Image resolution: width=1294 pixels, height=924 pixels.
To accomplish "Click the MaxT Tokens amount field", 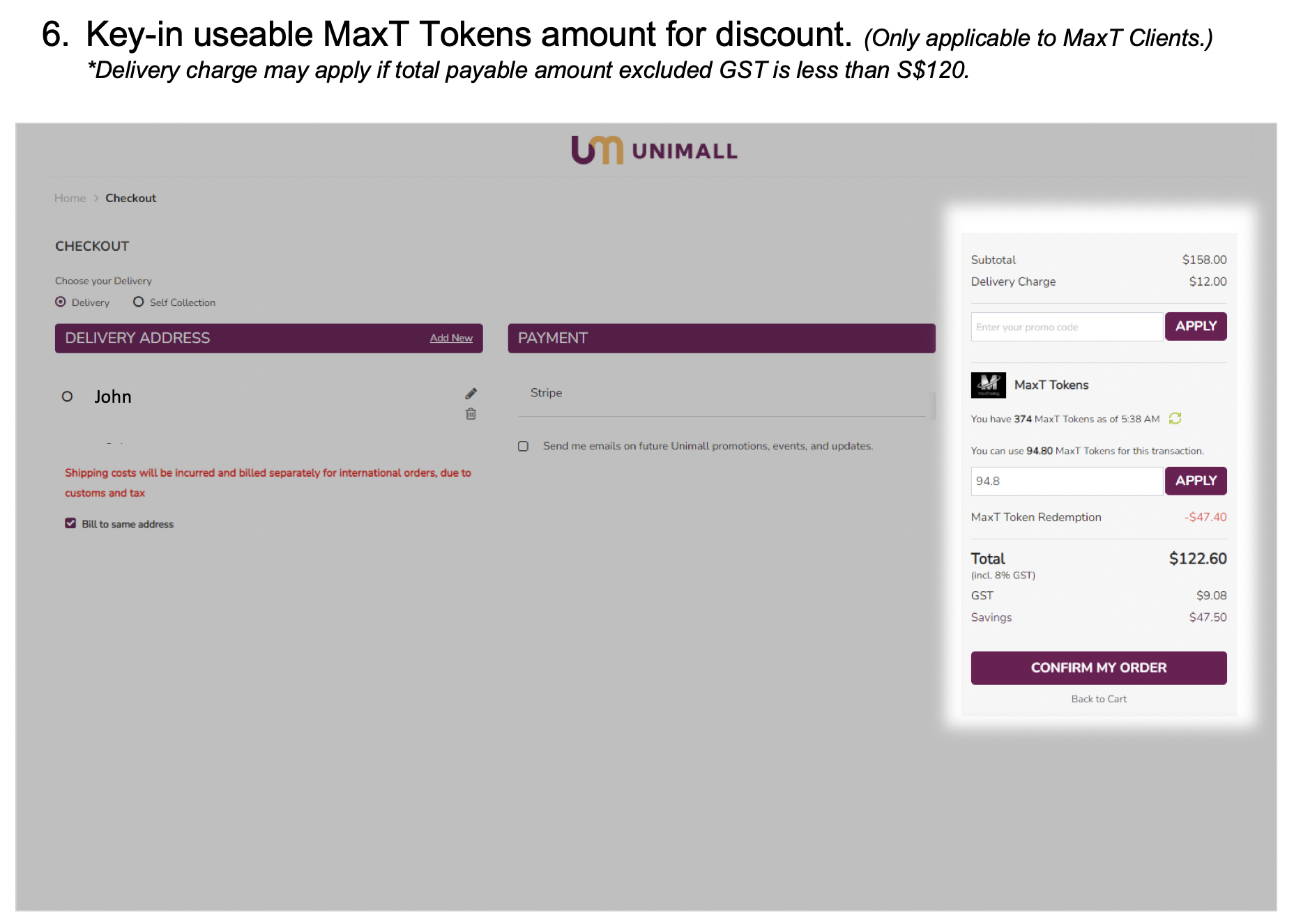I will click(1067, 481).
